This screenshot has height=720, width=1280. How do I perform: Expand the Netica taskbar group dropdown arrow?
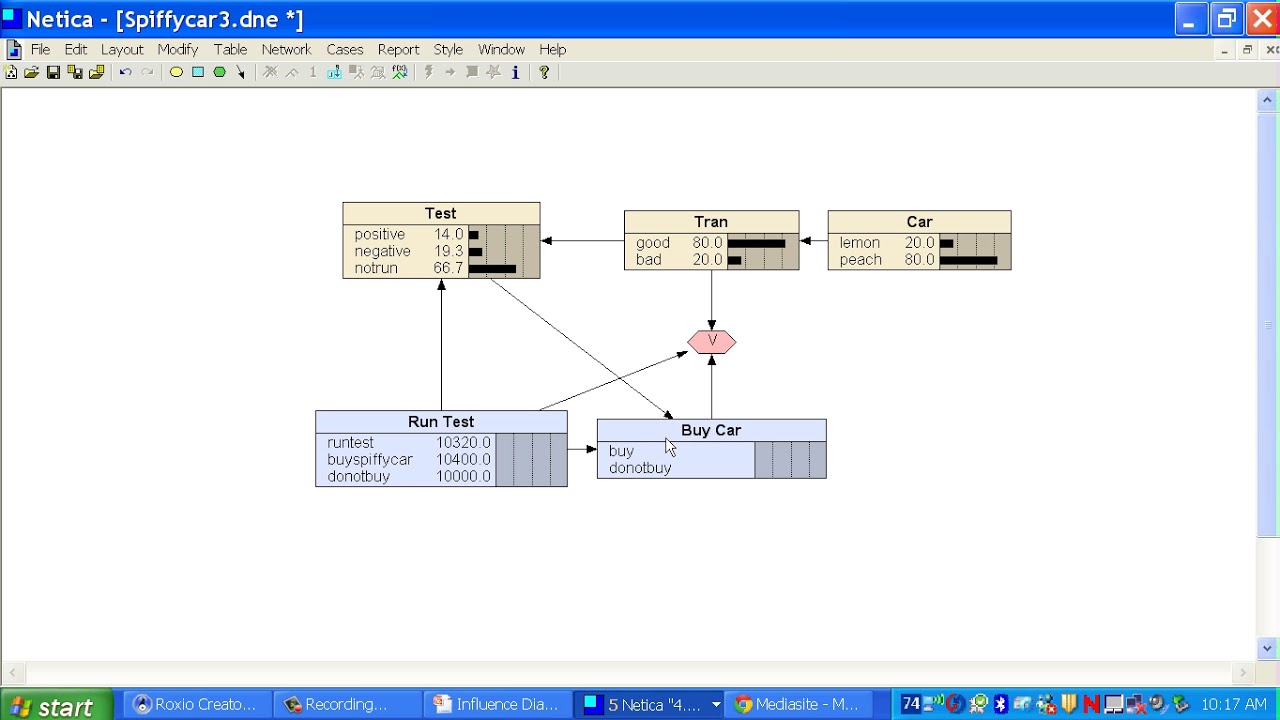[x=716, y=705]
